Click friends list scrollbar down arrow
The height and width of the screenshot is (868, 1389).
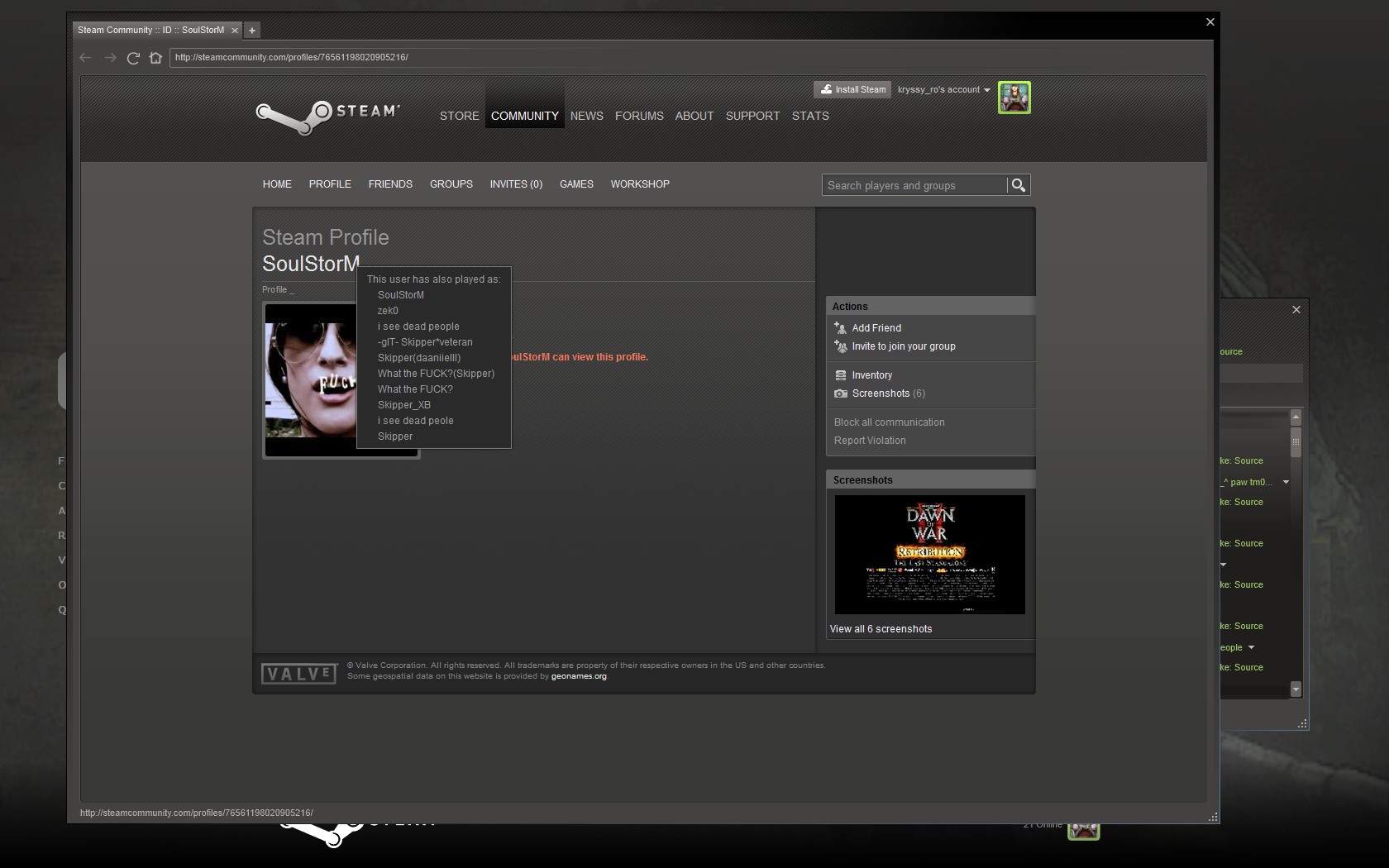(x=1296, y=689)
